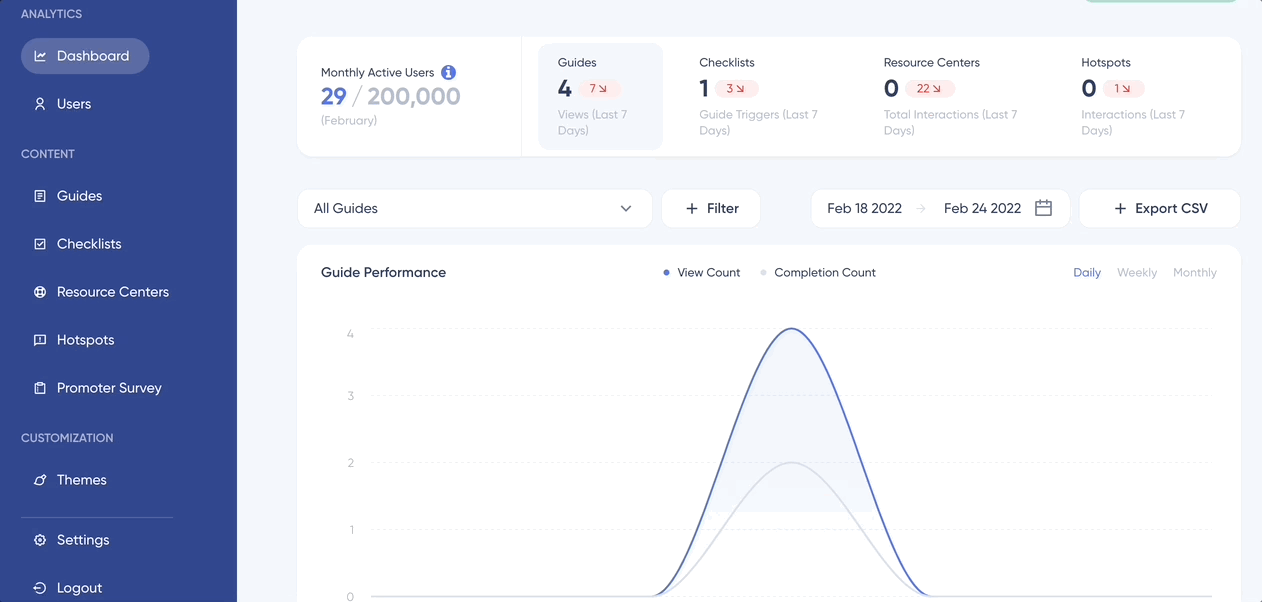
Task: Open the Guides content section
Action: point(40,195)
